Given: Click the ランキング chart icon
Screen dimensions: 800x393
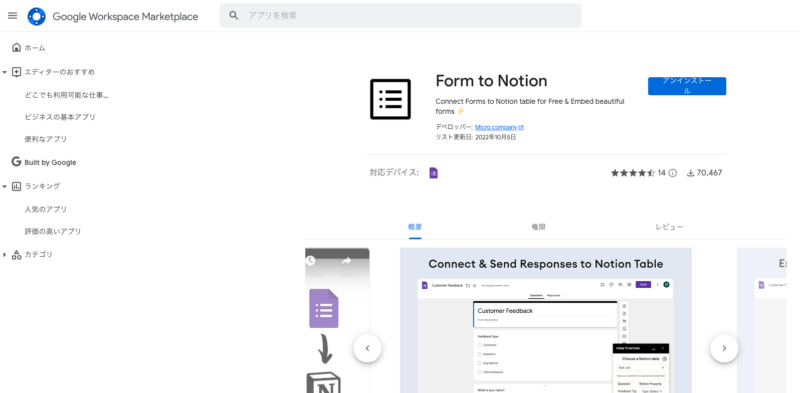Looking at the screenshot, I should click(x=16, y=186).
